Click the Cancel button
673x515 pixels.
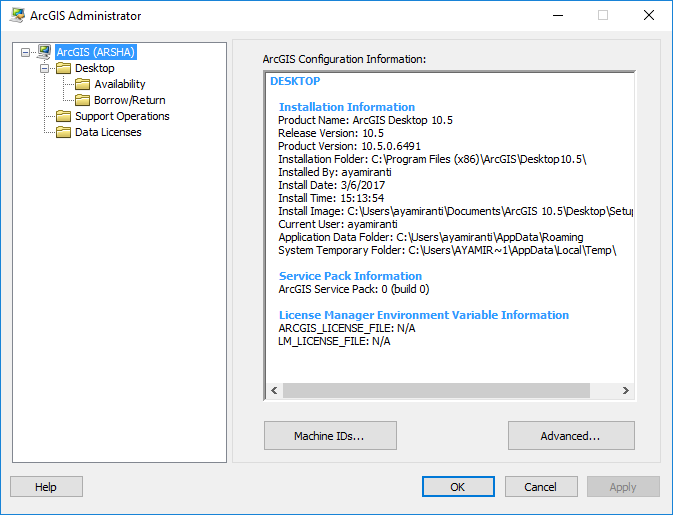click(x=541, y=487)
